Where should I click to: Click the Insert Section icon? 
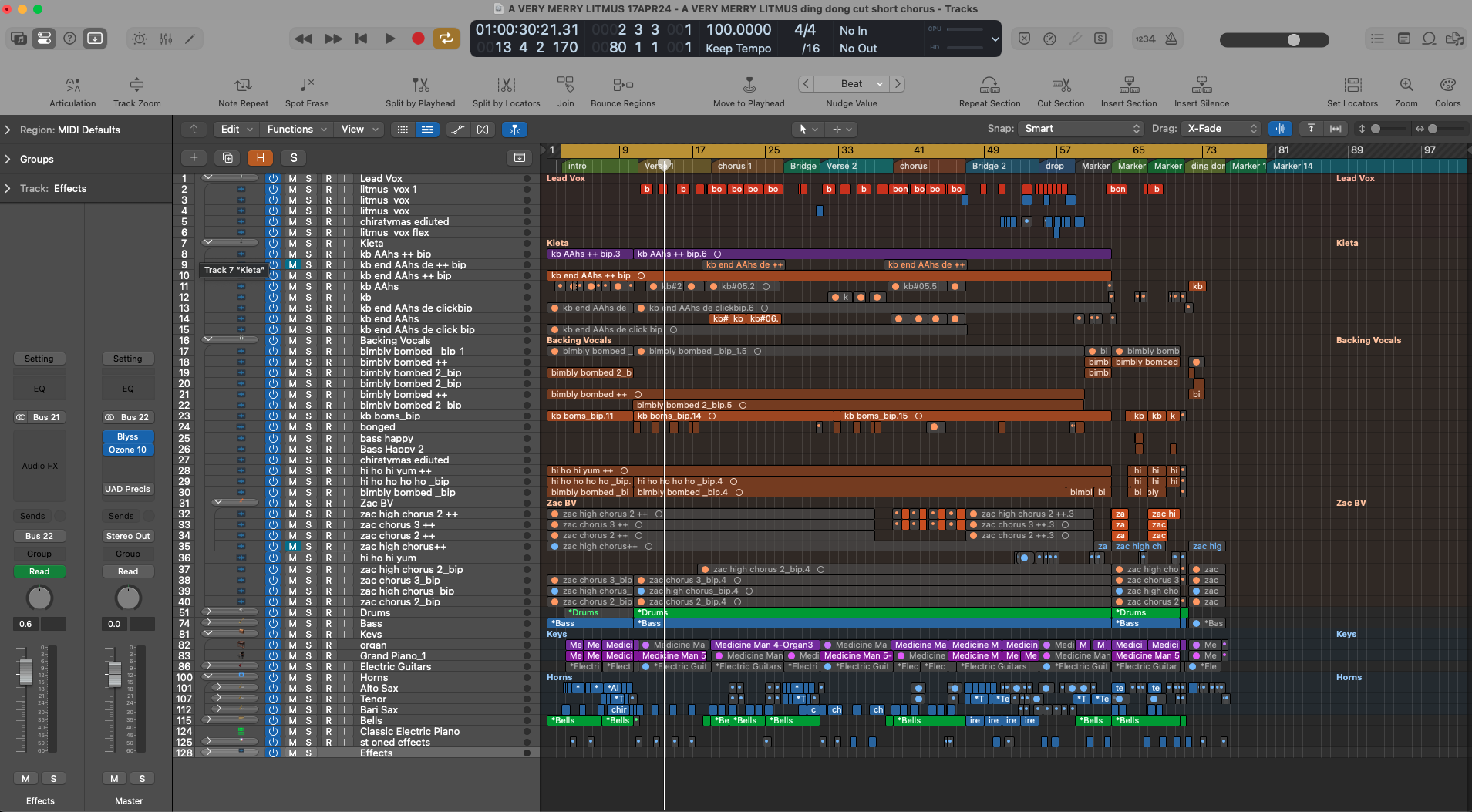pyautogui.click(x=1129, y=85)
